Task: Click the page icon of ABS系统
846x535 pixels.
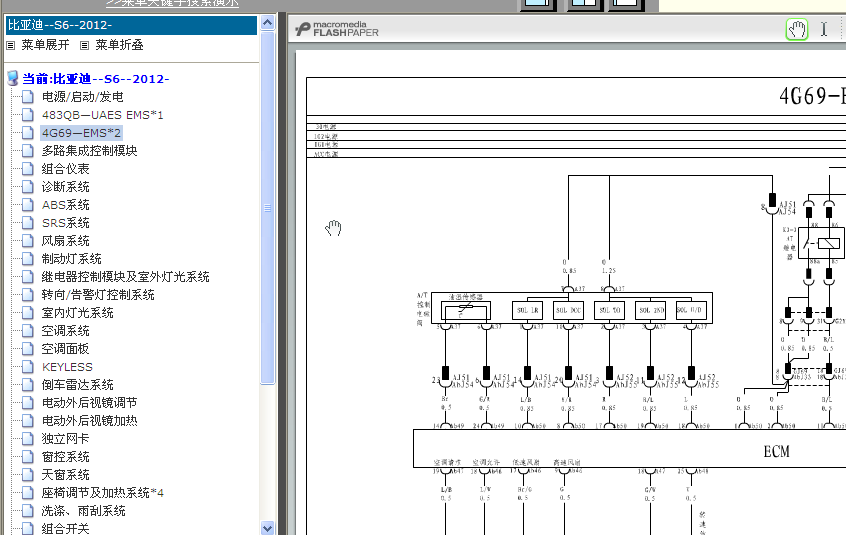Action: (x=28, y=204)
